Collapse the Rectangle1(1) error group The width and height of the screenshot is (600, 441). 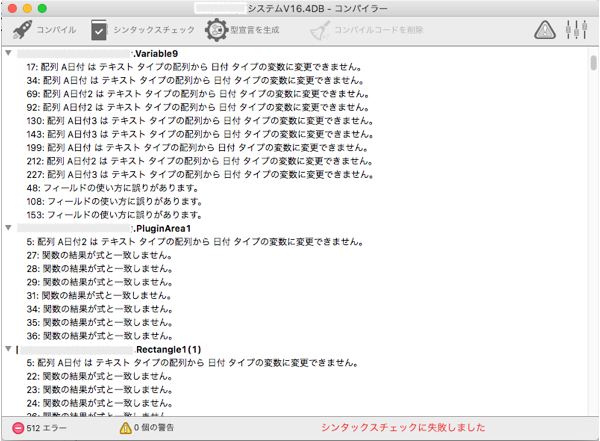tap(8, 349)
